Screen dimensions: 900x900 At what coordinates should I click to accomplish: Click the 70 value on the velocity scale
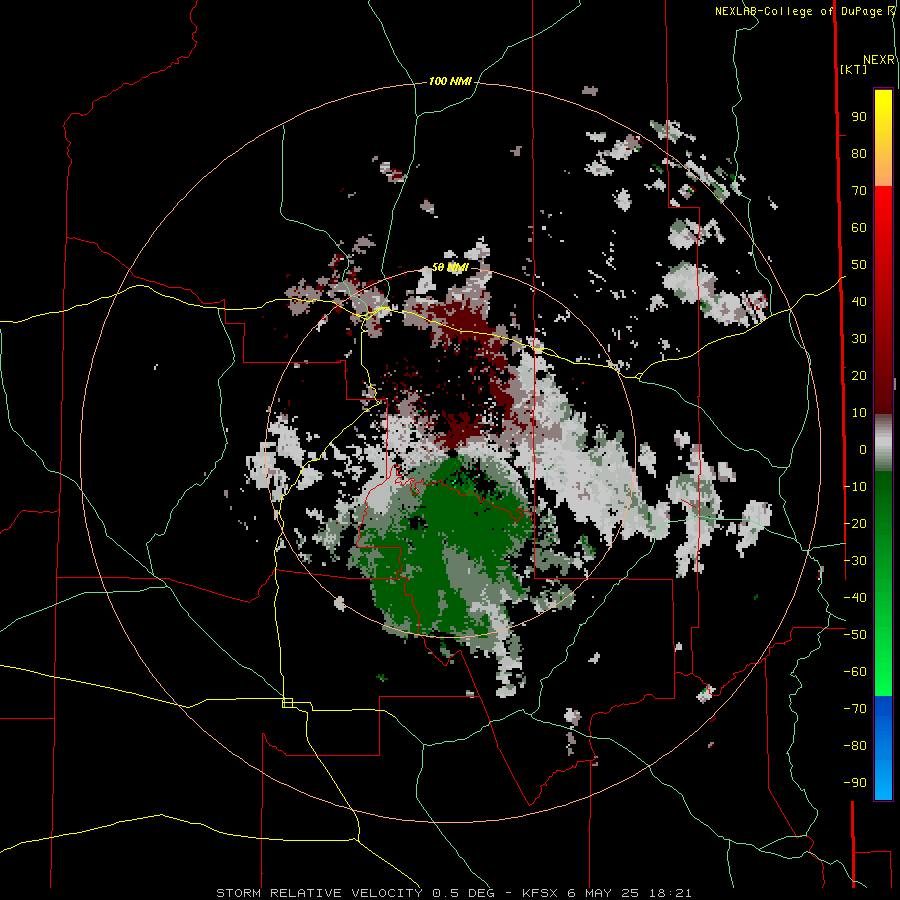(859, 191)
